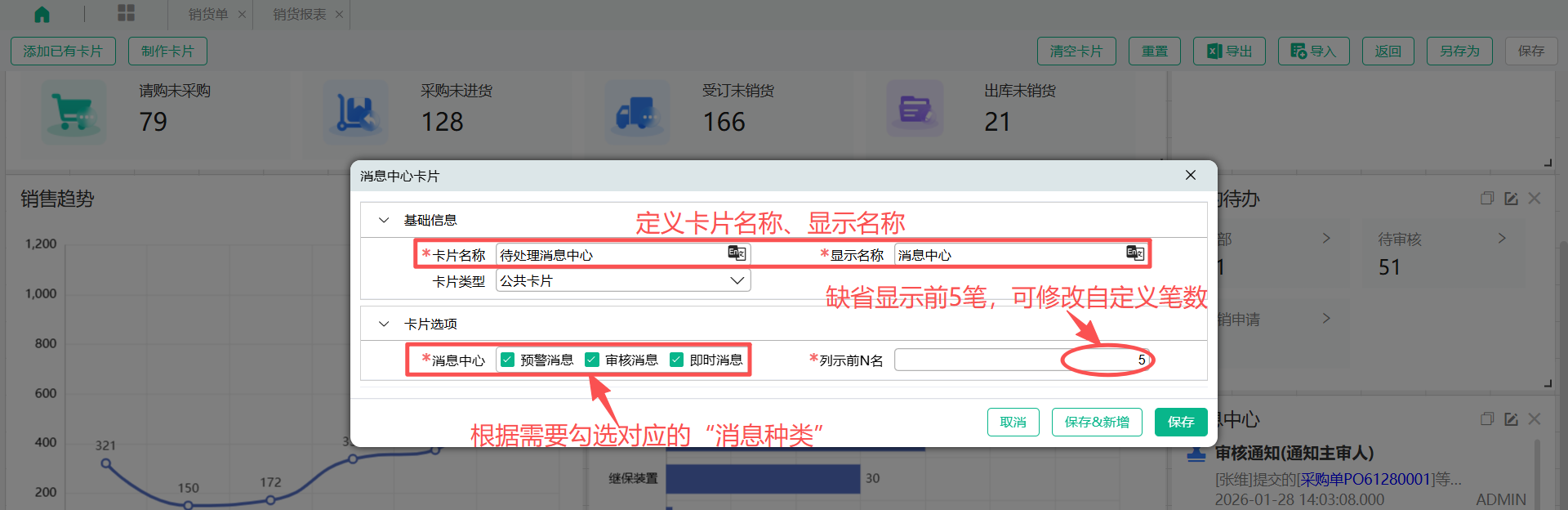Collapse the 基础信息 section
Image resolution: width=1568 pixels, height=510 pixels.
(384, 220)
